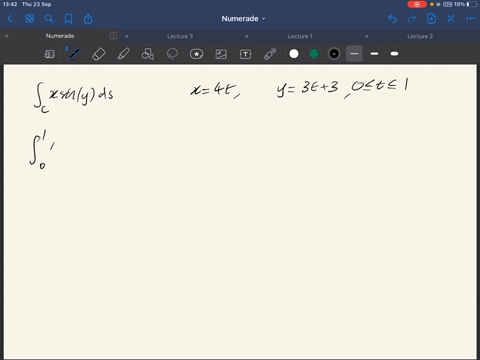Close the Lecture 3 tab
Viewport: 480px width, 360px height.
127,36
